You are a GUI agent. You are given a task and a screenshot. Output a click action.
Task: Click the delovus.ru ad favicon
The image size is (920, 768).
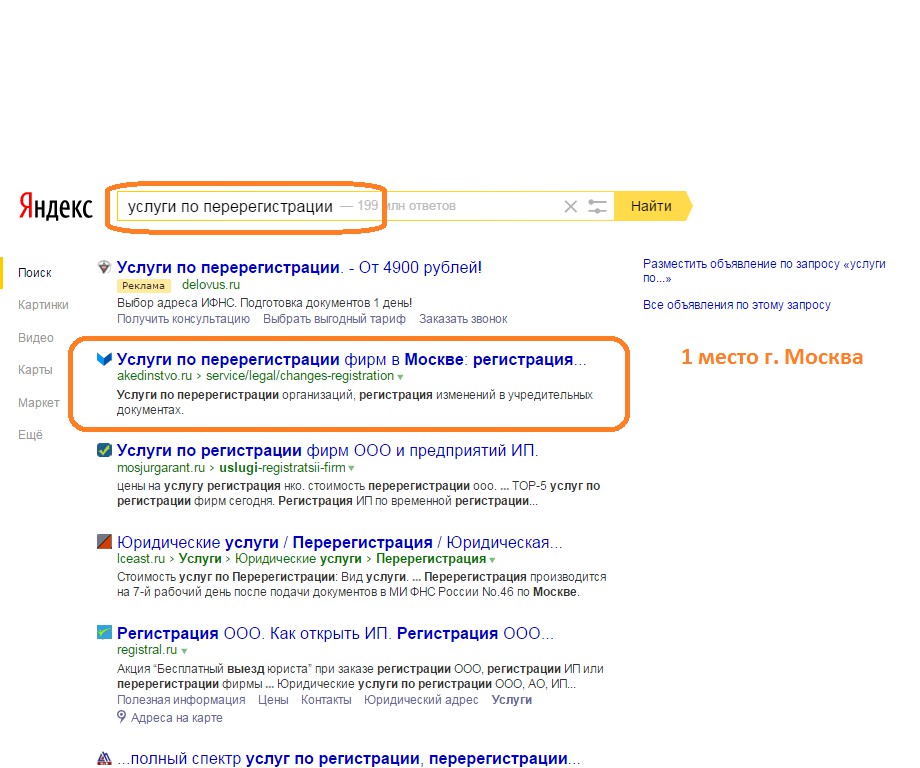pyautogui.click(x=104, y=268)
